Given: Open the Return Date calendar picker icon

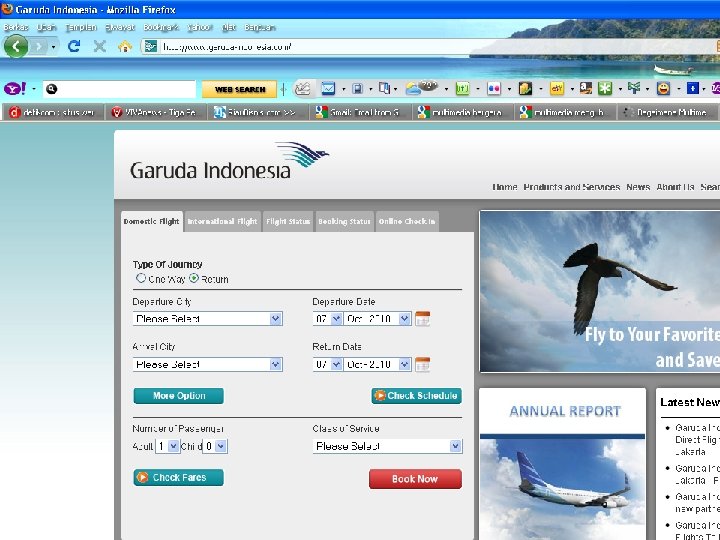Looking at the screenshot, I should point(422,364).
